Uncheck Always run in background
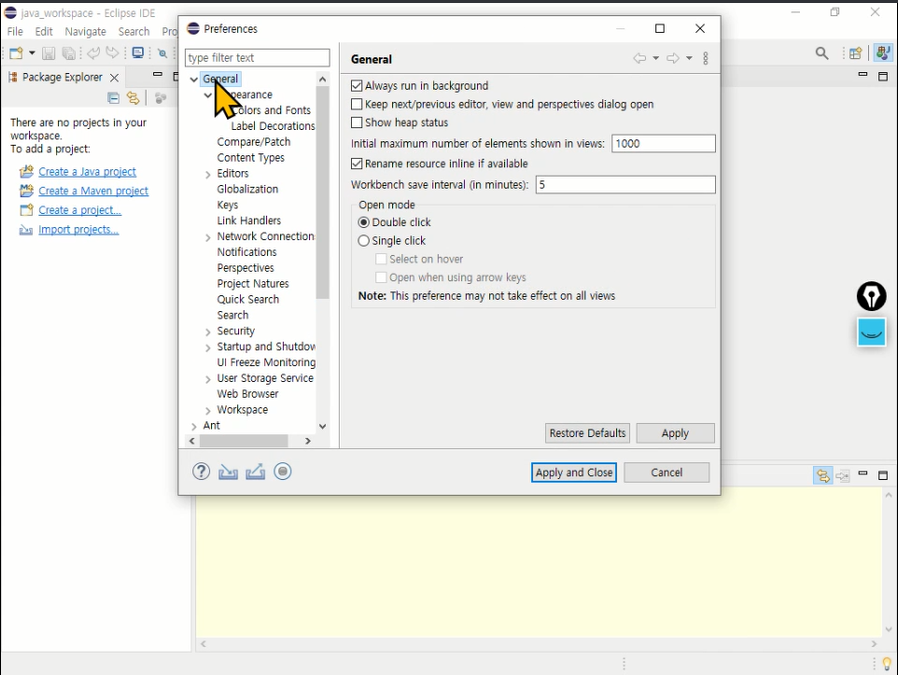Viewport: 898px width, 675px height. (357, 86)
